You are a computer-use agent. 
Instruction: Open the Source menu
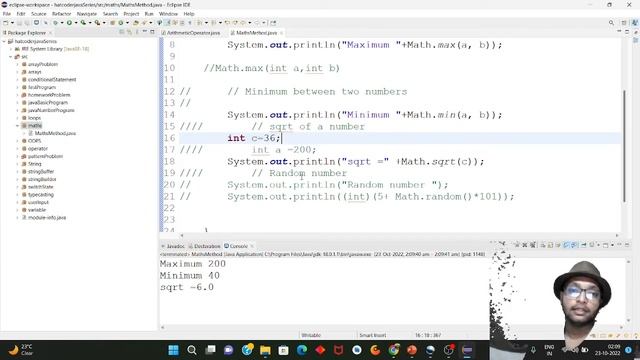tap(39, 14)
